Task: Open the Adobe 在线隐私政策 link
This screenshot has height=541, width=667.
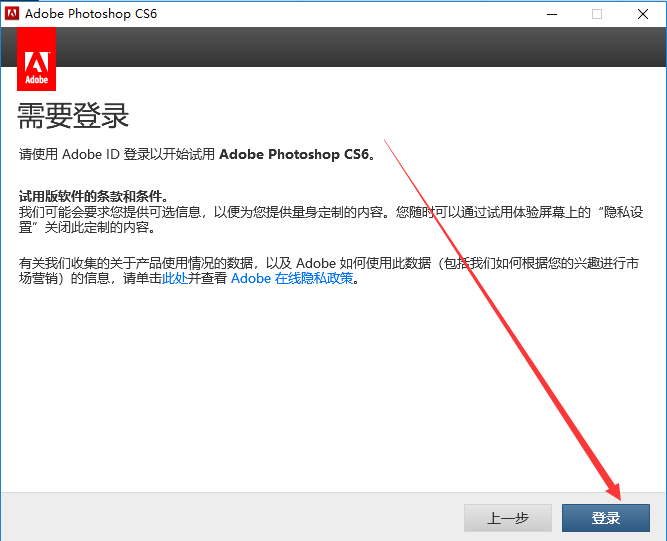Action: pos(292,278)
